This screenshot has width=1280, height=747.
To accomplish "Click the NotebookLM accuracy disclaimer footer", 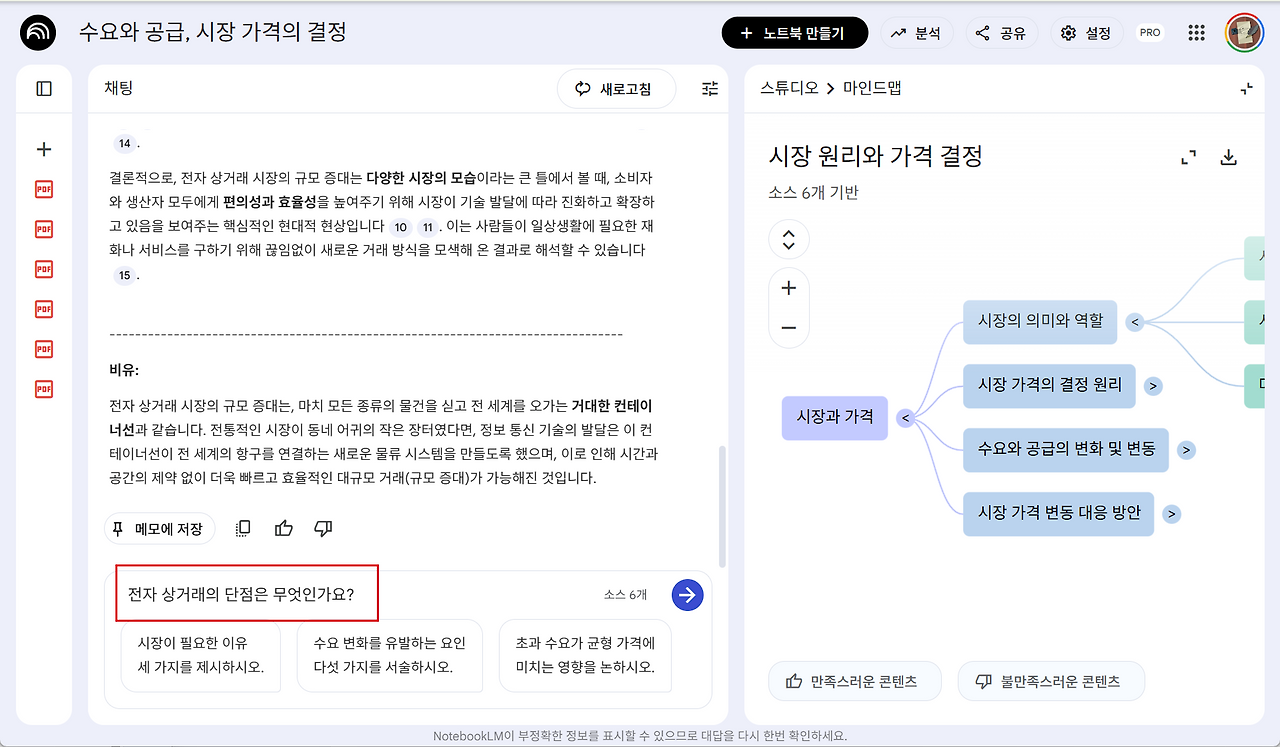I will (640, 736).
